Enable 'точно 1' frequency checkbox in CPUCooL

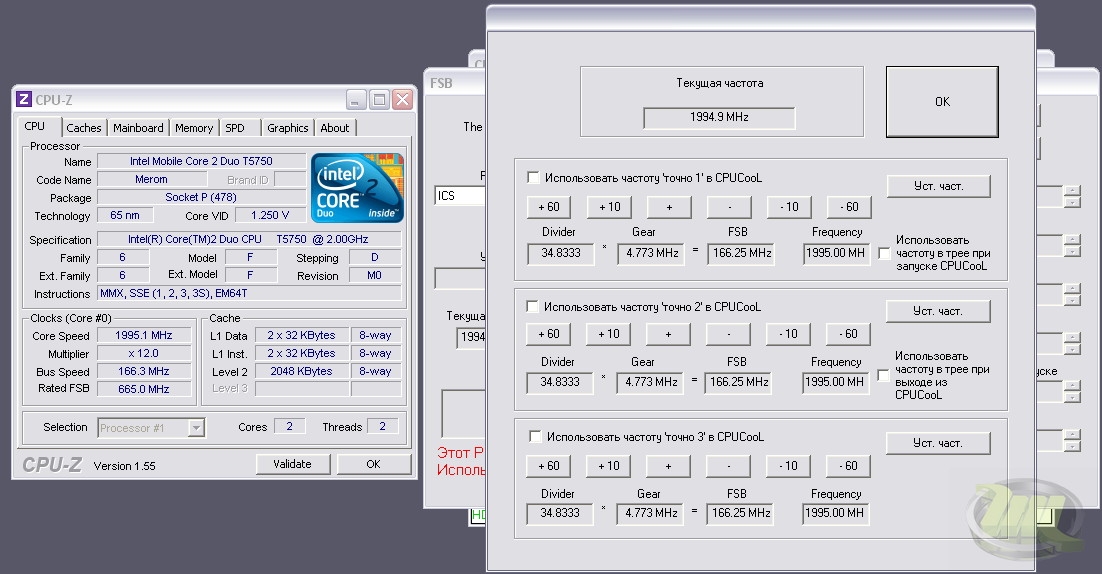click(533, 178)
